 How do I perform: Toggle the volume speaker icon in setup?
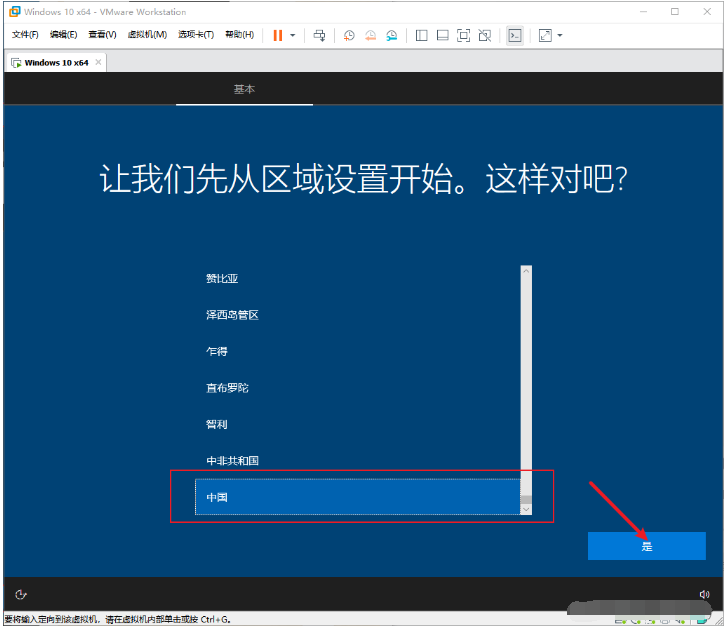(x=704, y=594)
